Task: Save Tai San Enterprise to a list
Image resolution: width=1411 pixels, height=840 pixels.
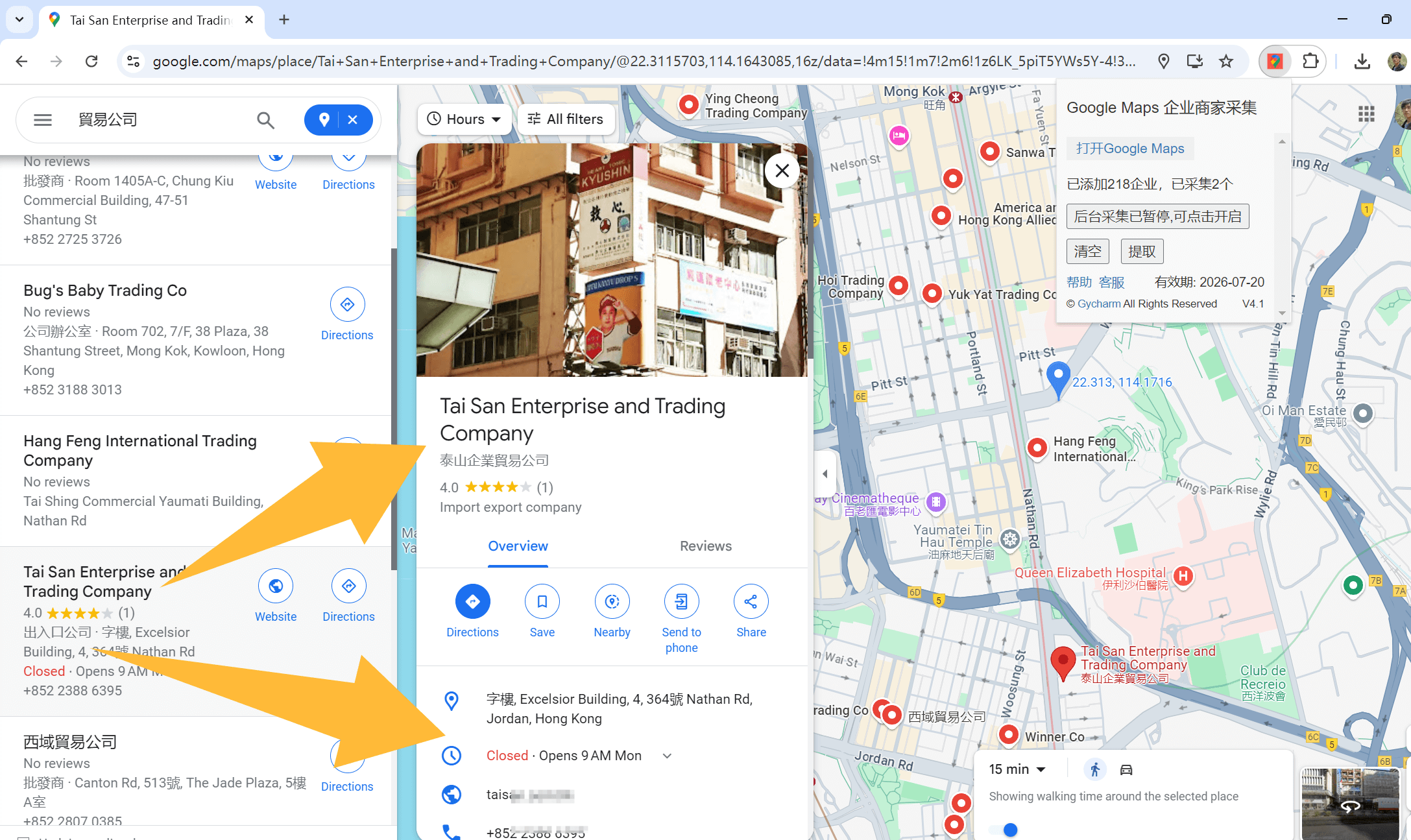Action: (542, 601)
